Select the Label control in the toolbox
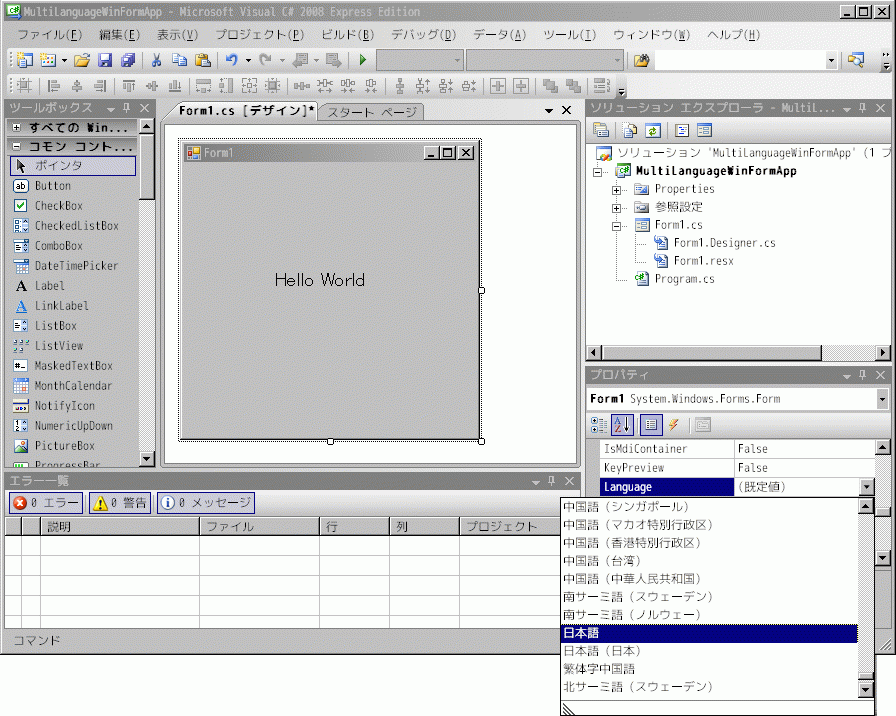Image resolution: width=896 pixels, height=716 pixels. click(x=73, y=286)
